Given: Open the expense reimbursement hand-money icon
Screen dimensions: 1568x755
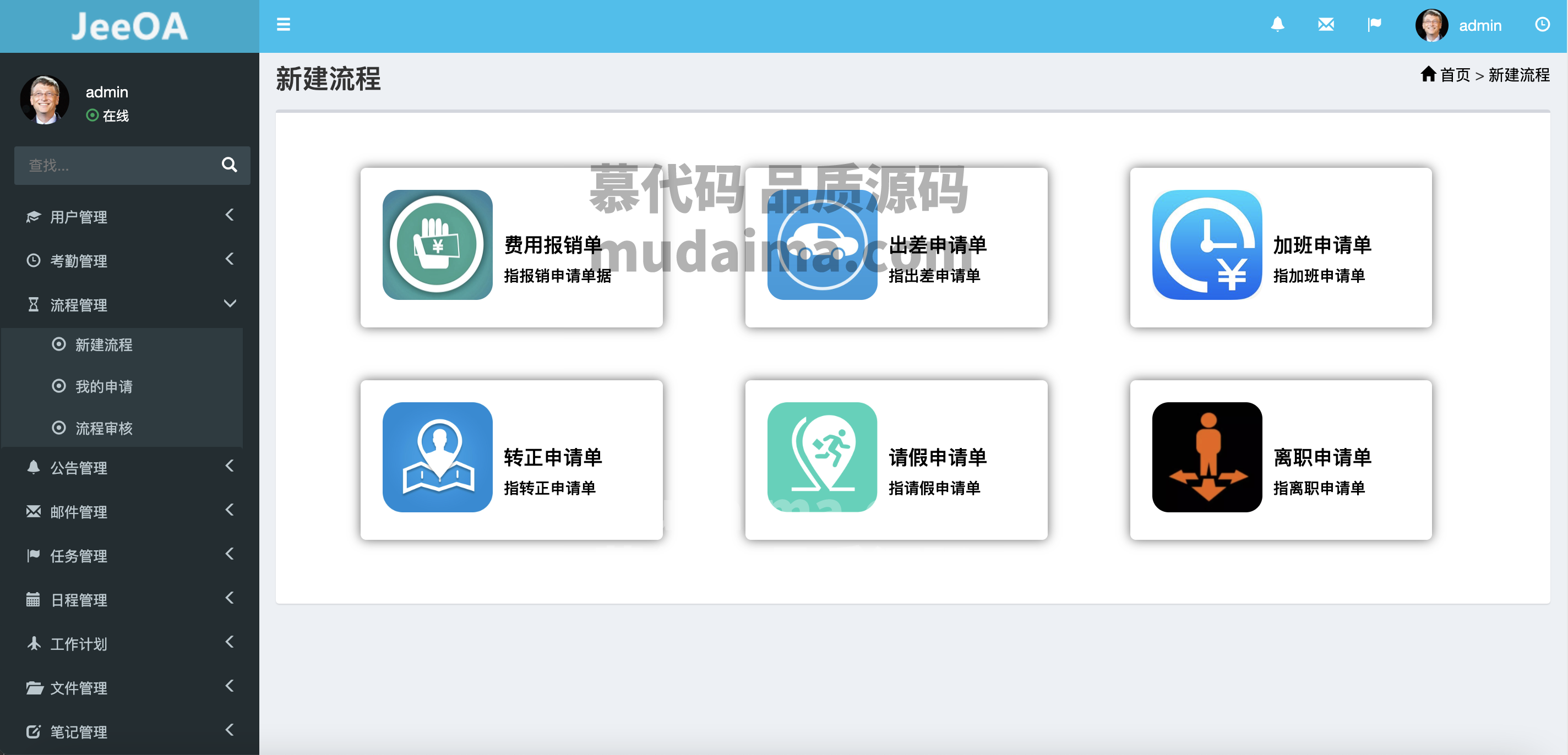Looking at the screenshot, I should click(437, 244).
